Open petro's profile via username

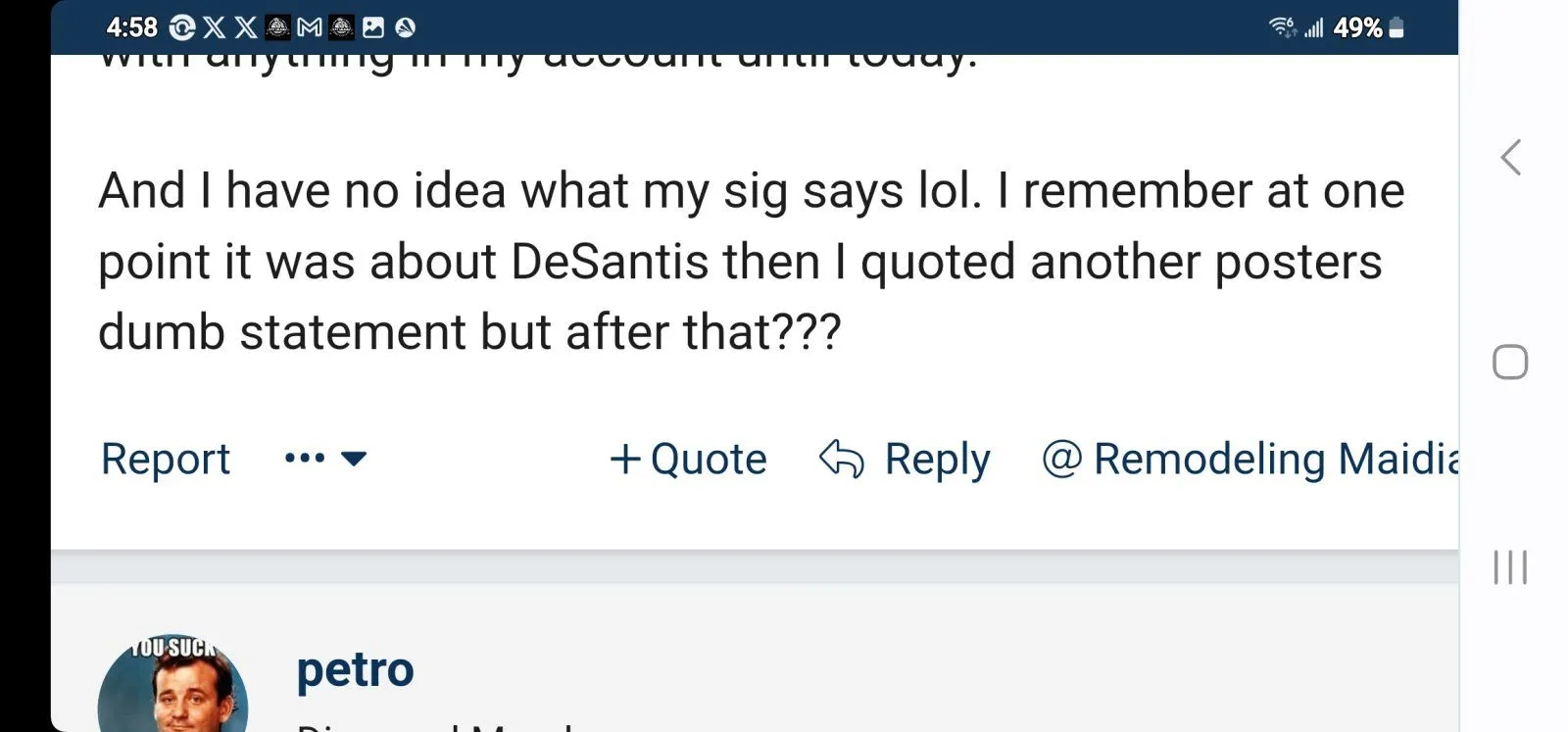point(355,670)
